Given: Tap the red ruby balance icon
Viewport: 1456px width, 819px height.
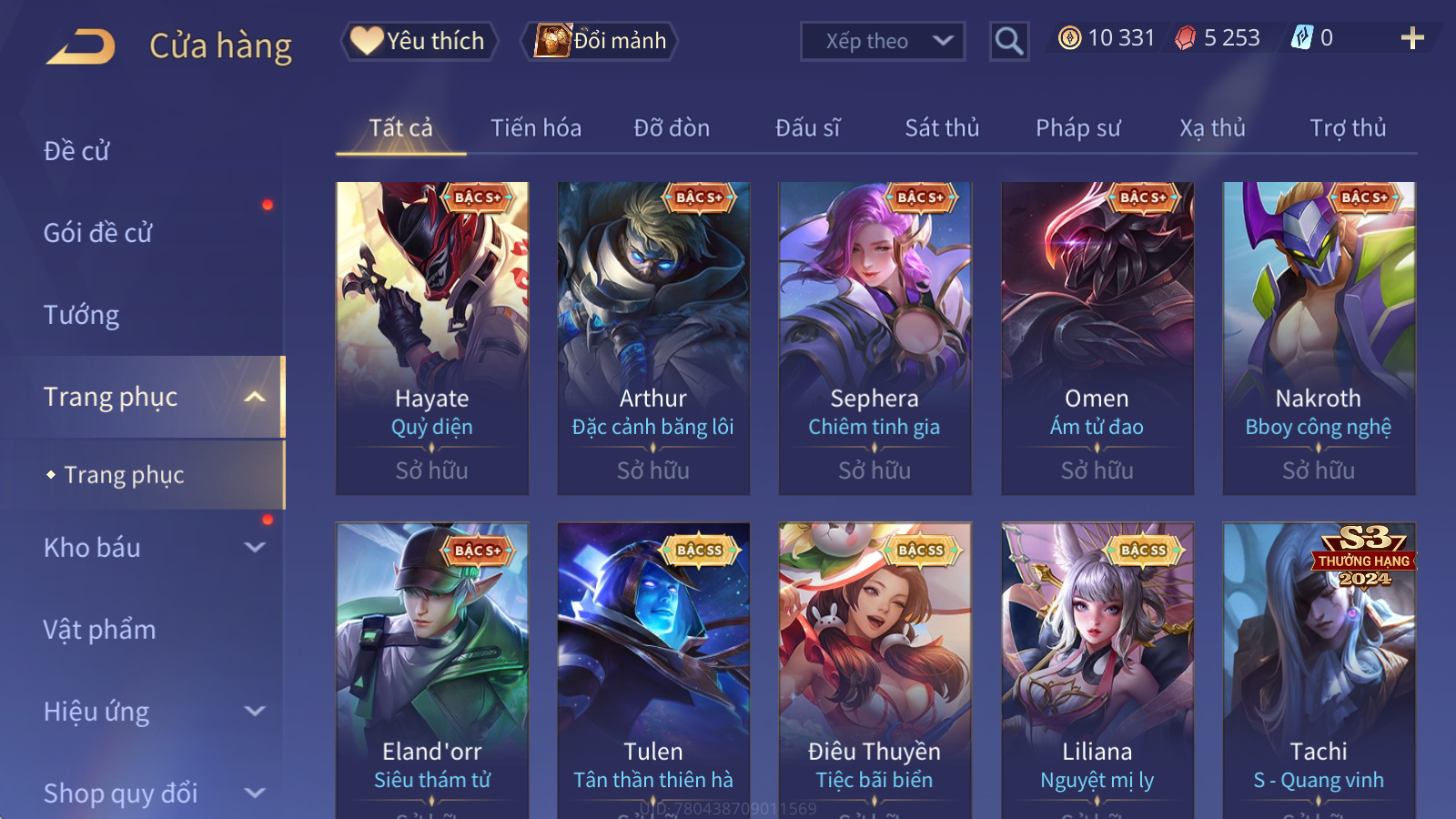Looking at the screenshot, I should [1185, 38].
